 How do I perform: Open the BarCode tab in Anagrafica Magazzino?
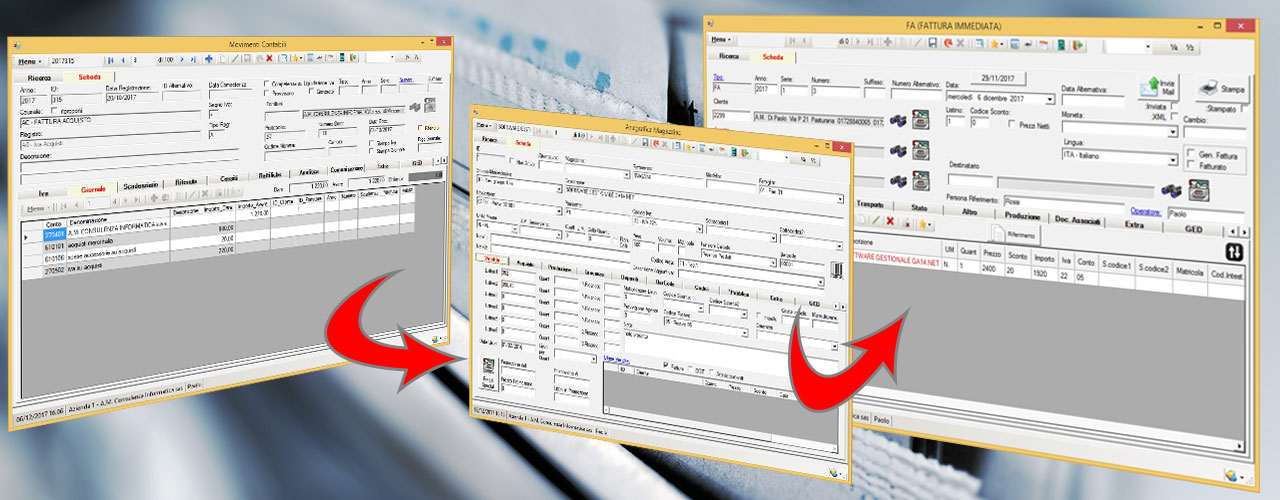(x=665, y=283)
